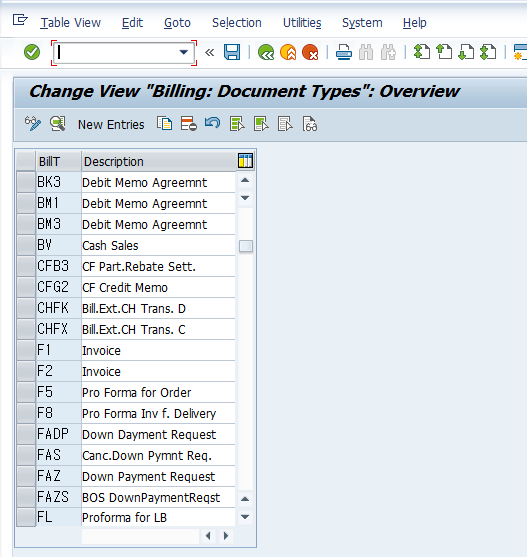Select the row selector for BV Cash Sales
The height and width of the screenshot is (557, 527).
(26, 245)
